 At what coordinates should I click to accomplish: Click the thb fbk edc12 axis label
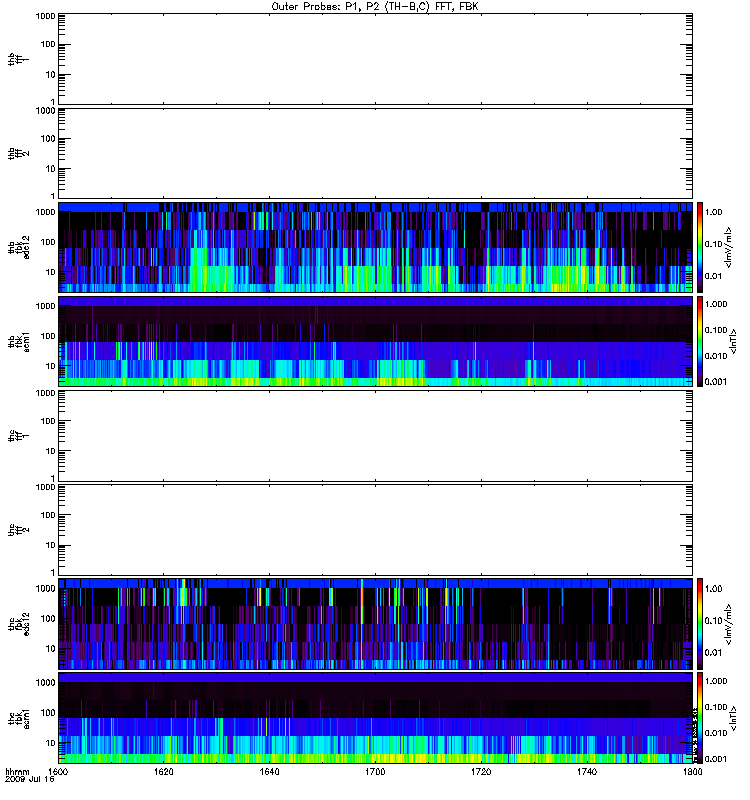pyautogui.click(x=18, y=247)
